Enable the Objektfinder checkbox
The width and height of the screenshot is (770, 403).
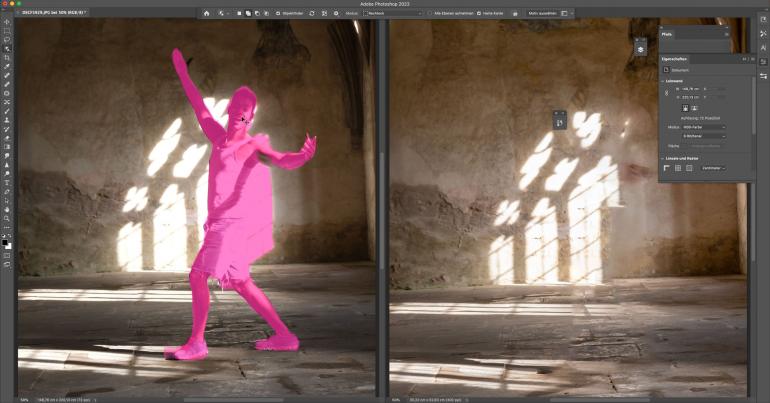[x=278, y=13]
